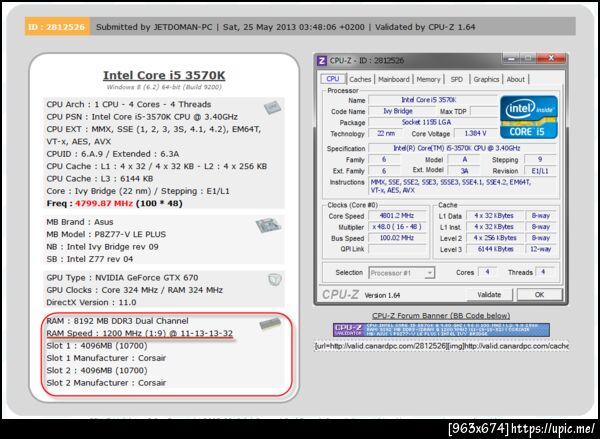This screenshot has height=439, width=600.
Task: Click the Core Speed 4801.2 MHz field
Action: pyautogui.click(x=397, y=216)
